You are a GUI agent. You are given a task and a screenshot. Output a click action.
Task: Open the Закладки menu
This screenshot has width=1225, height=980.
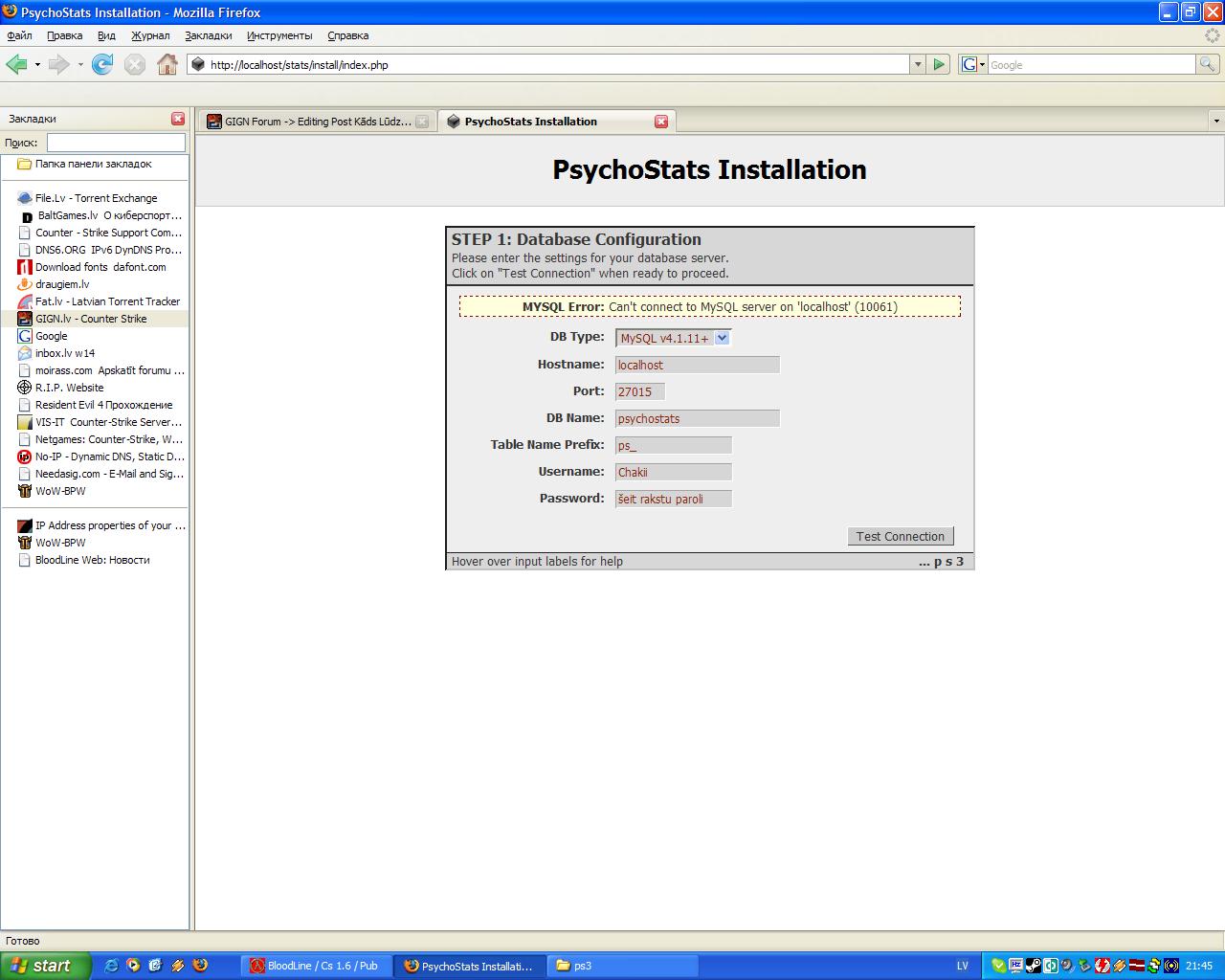pyautogui.click(x=209, y=35)
